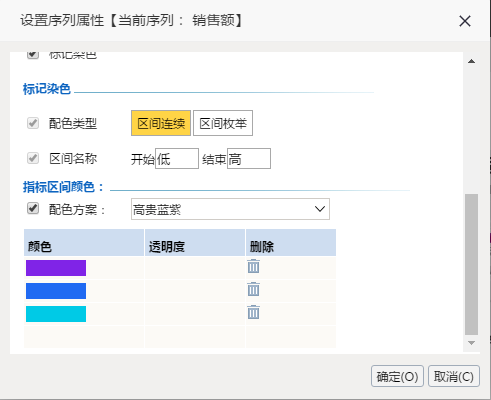
Task: Toggle the 区间名称 checkbox
Action: coord(33,158)
